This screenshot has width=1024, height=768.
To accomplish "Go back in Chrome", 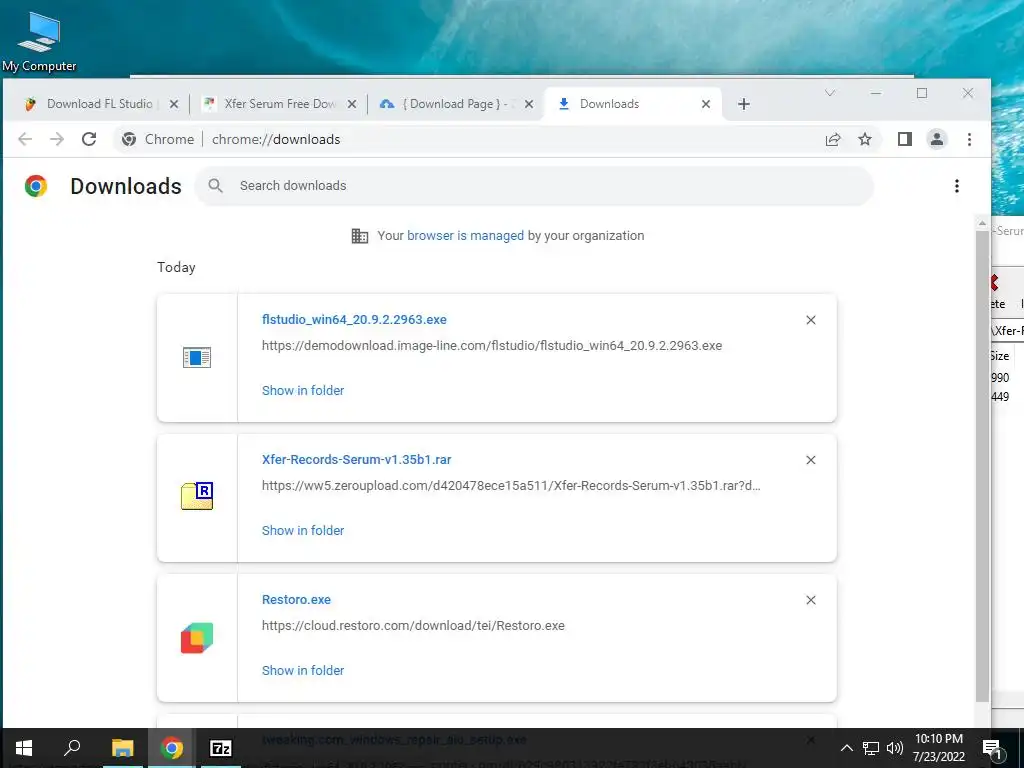I will point(25,139).
